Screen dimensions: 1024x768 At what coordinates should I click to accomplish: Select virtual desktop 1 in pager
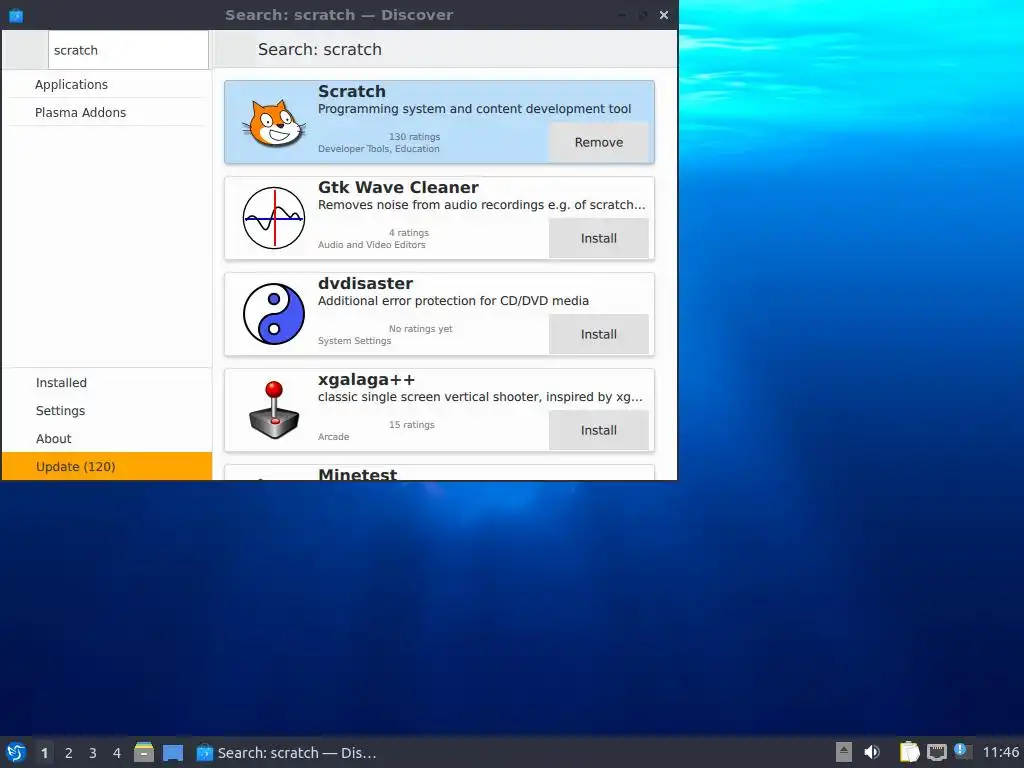click(x=44, y=753)
